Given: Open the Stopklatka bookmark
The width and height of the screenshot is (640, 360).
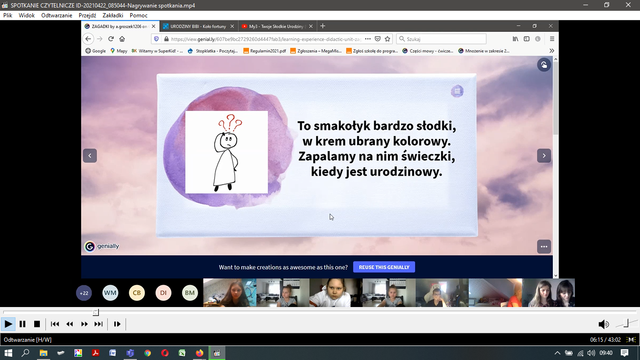Looking at the screenshot, I should (x=213, y=51).
